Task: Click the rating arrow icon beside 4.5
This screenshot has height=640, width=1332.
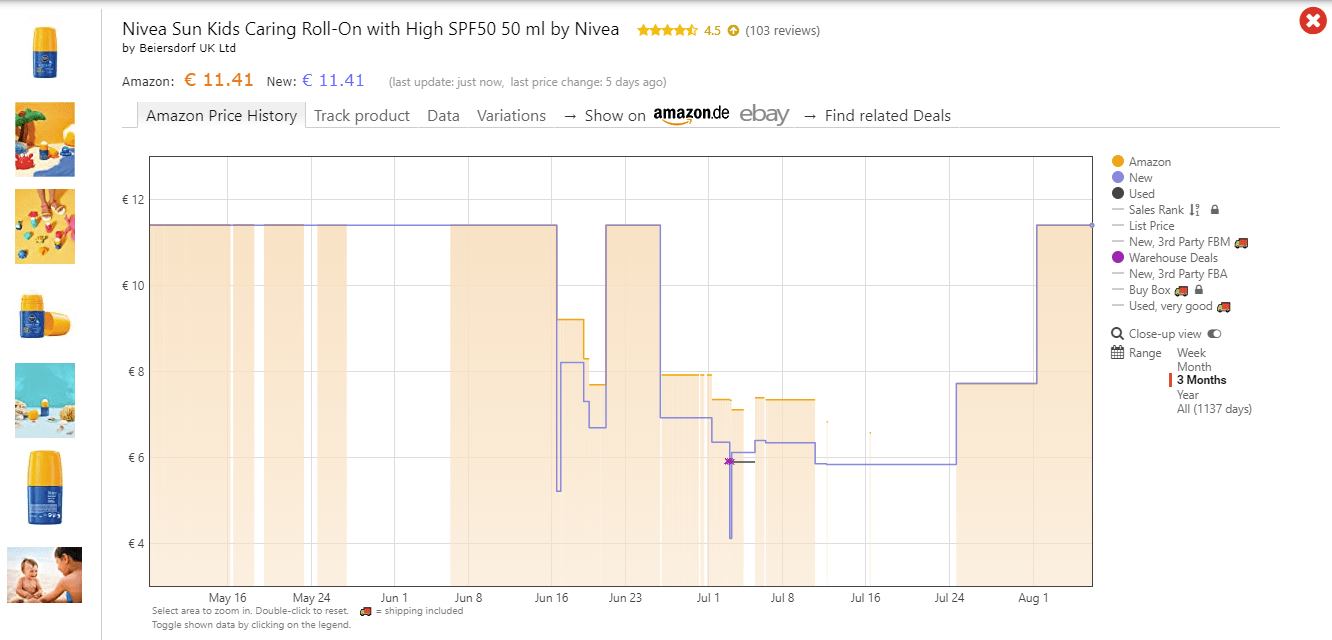Action: coord(733,31)
